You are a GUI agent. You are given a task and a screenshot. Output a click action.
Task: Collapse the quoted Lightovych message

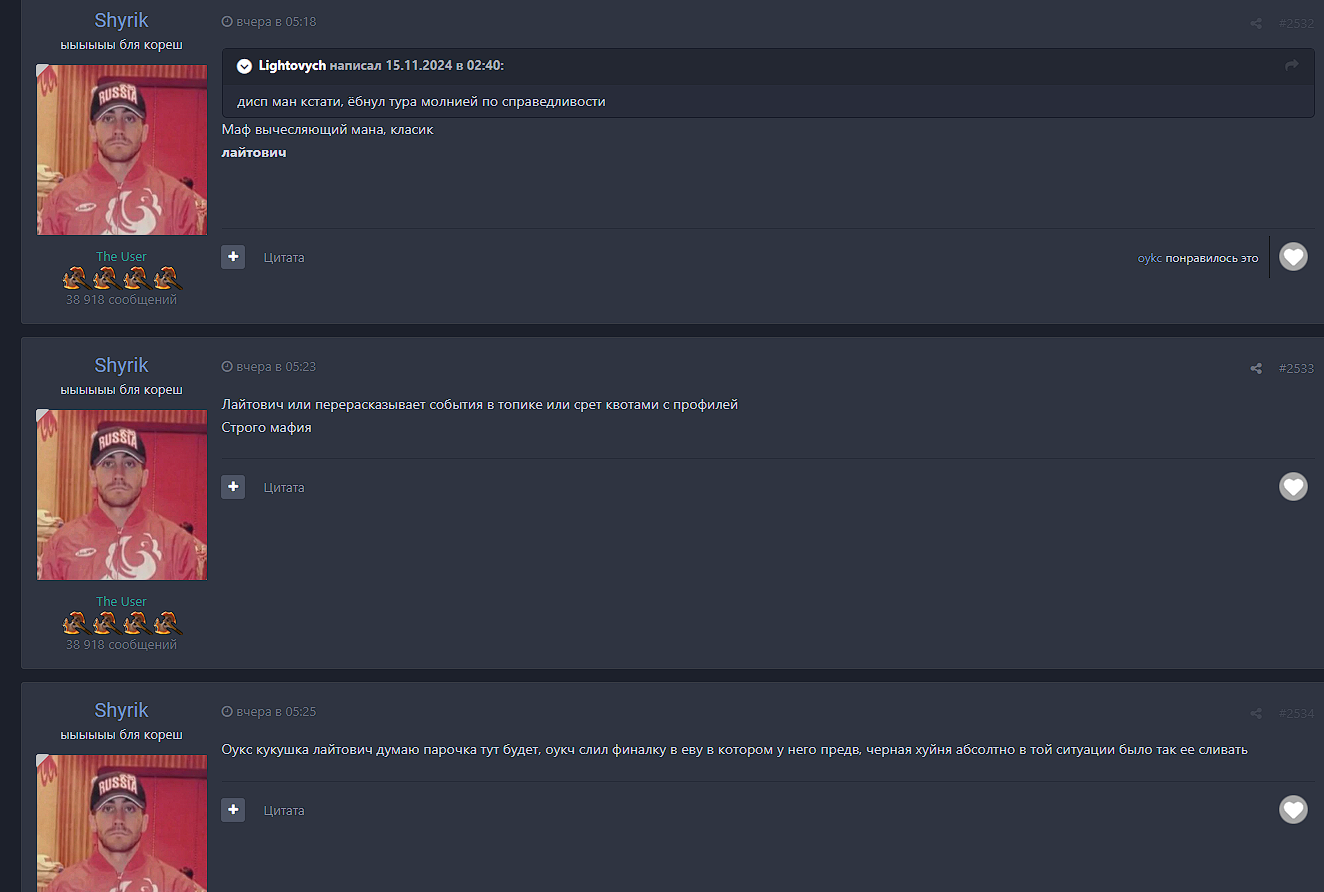click(x=244, y=66)
